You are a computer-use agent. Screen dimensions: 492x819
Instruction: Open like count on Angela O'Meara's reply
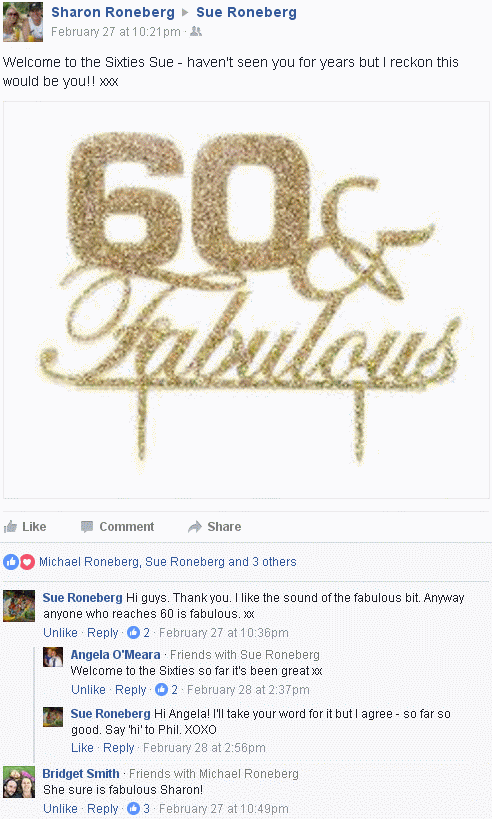click(167, 689)
